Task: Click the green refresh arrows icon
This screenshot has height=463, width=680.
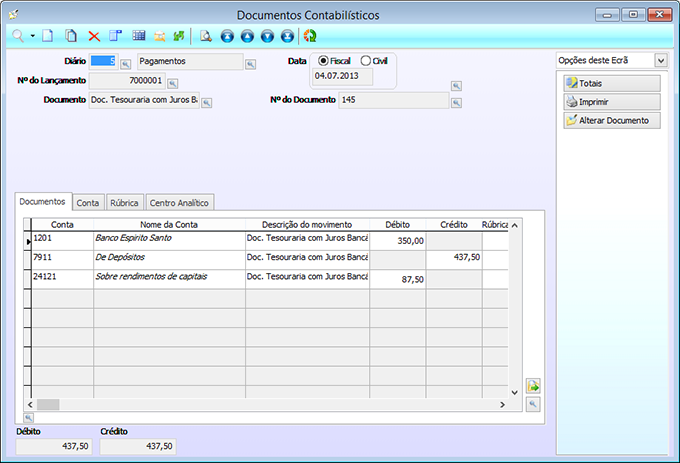Action: pos(179,36)
